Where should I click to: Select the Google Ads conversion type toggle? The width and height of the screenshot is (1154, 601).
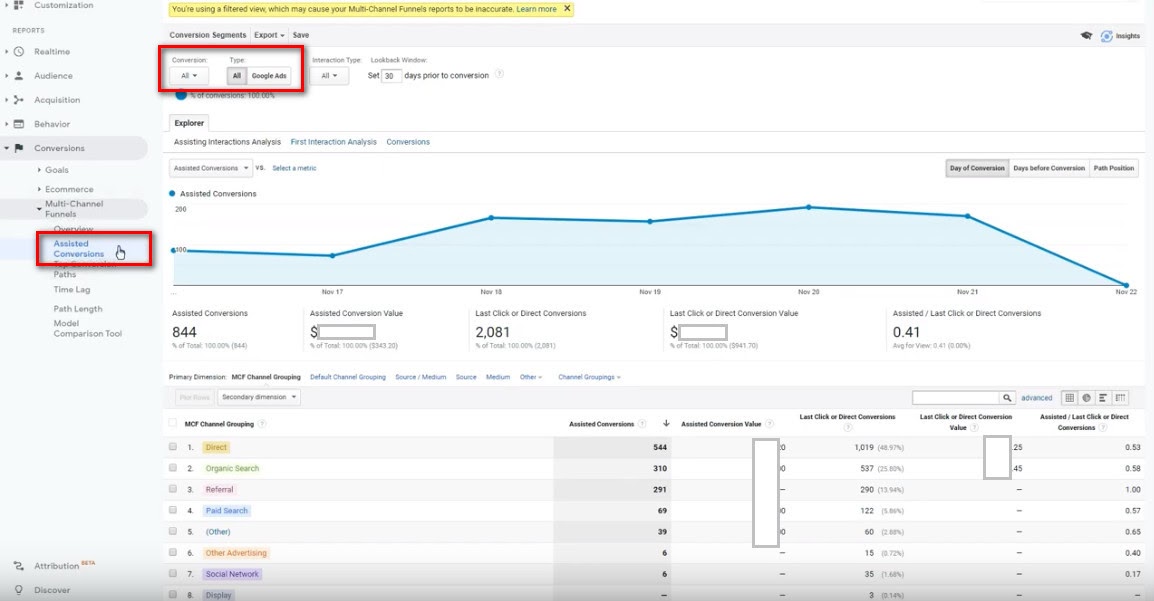click(x=269, y=76)
